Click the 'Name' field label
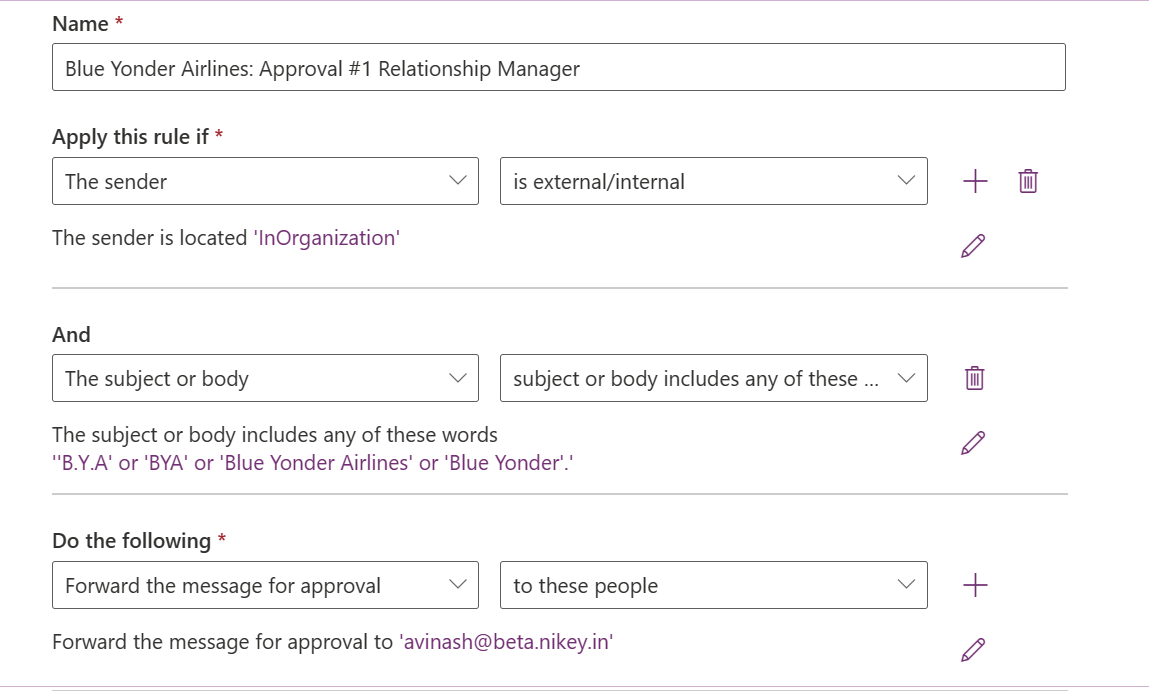1149x691 pixels. coord(80,24)
